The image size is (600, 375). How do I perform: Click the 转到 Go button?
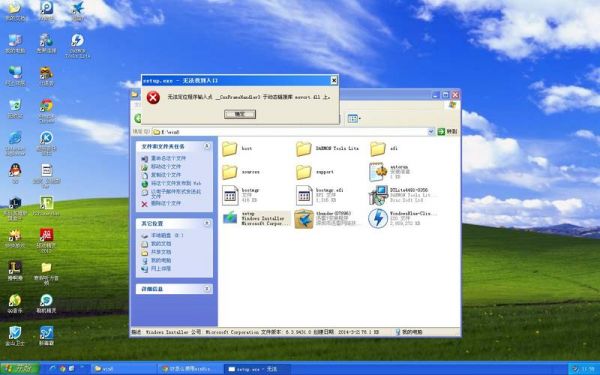(447, 132)
